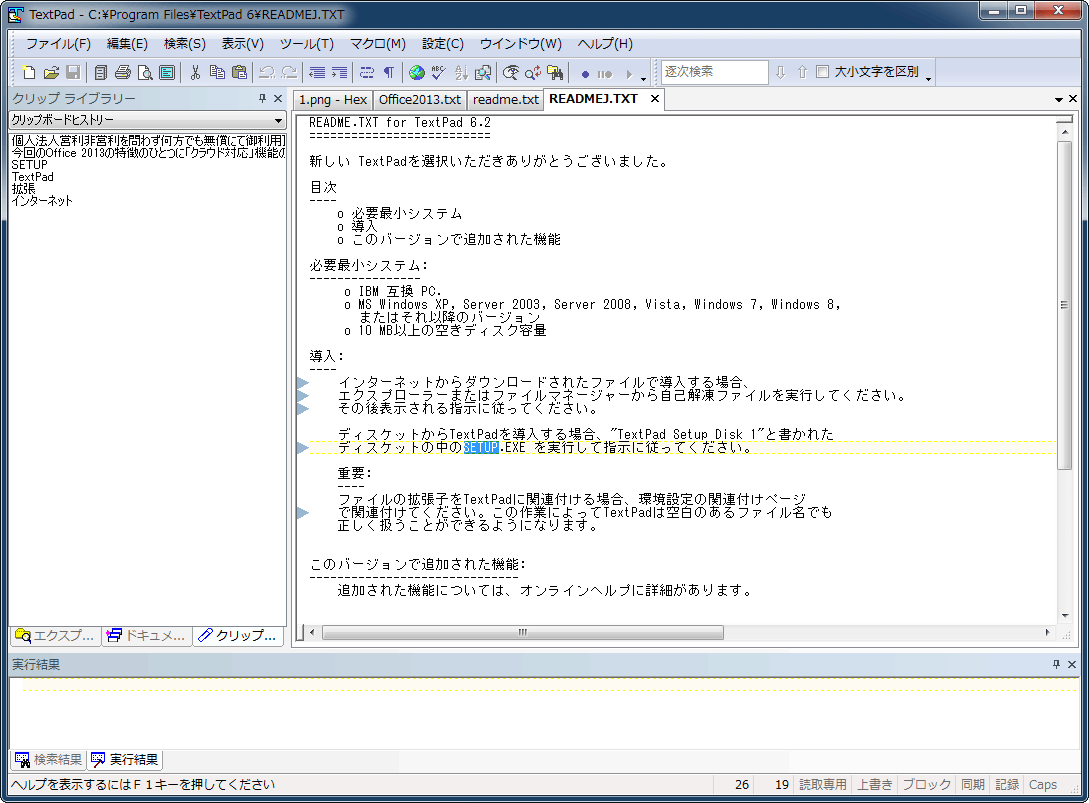Close the クリップ ライブラリー panel

[x=278, y=99]
